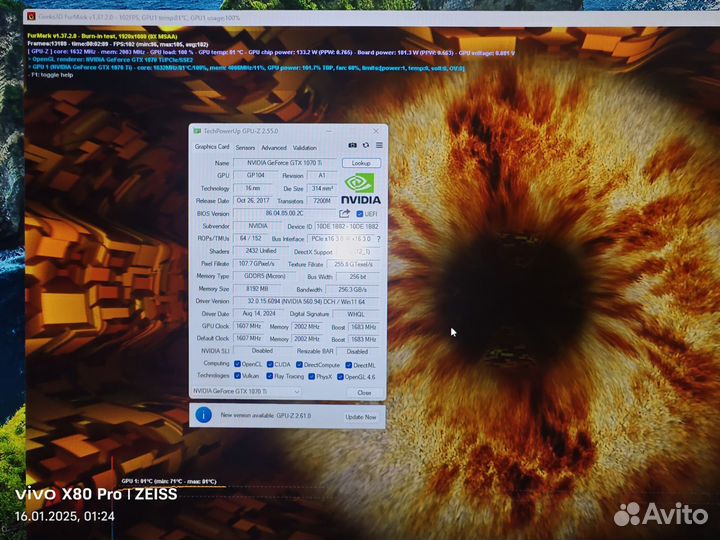Screen dimensions: 720x540
Task: Click the Memory Size value 8192 MB
Action: click(257, 289)
